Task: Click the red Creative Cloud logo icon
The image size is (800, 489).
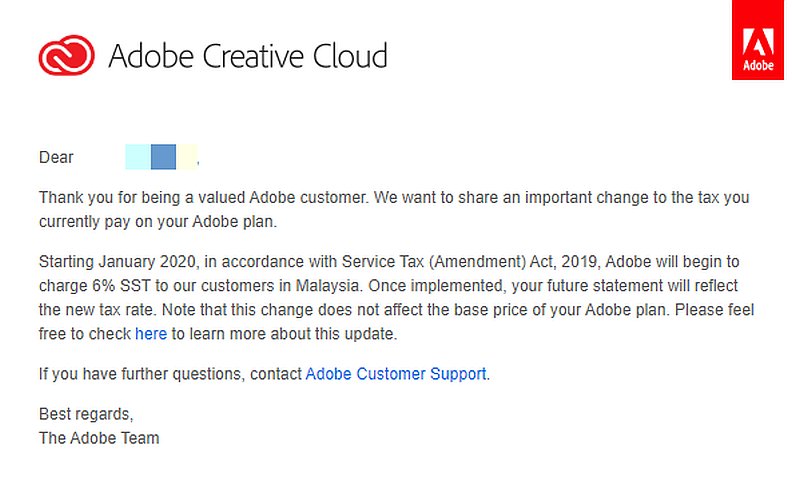Action: pyautogui.click(x=66, y=55)
